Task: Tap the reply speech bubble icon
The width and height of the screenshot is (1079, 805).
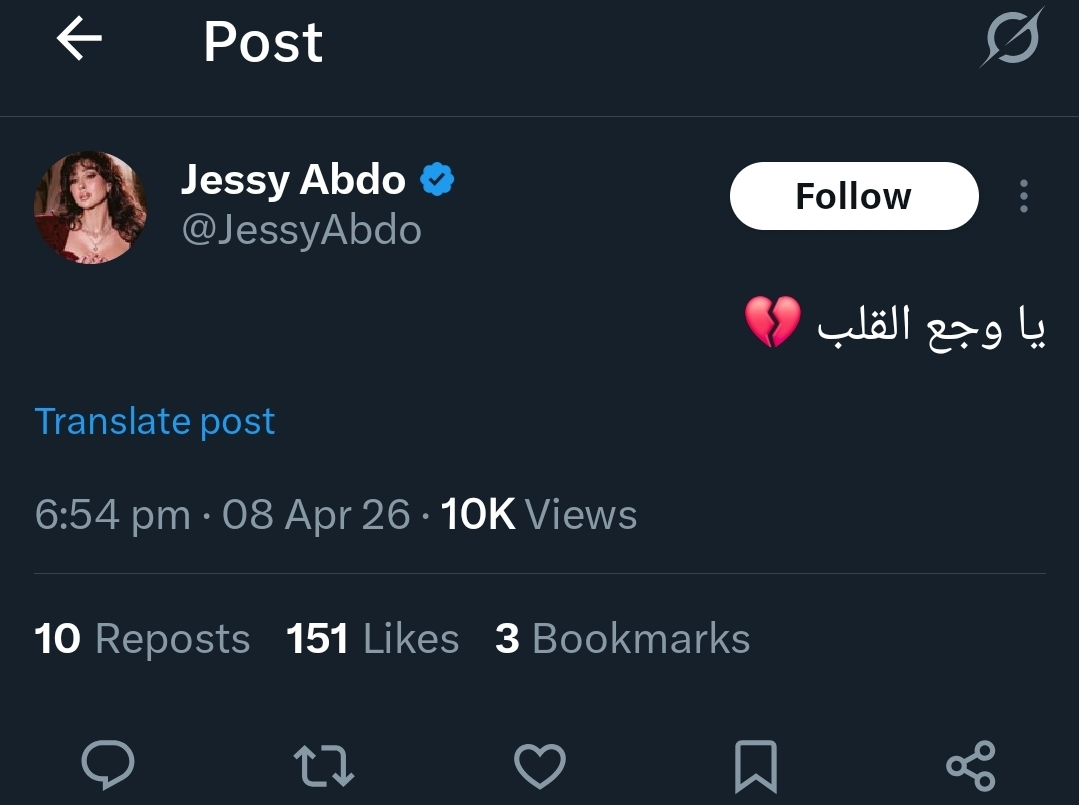Action: (108, 766)
